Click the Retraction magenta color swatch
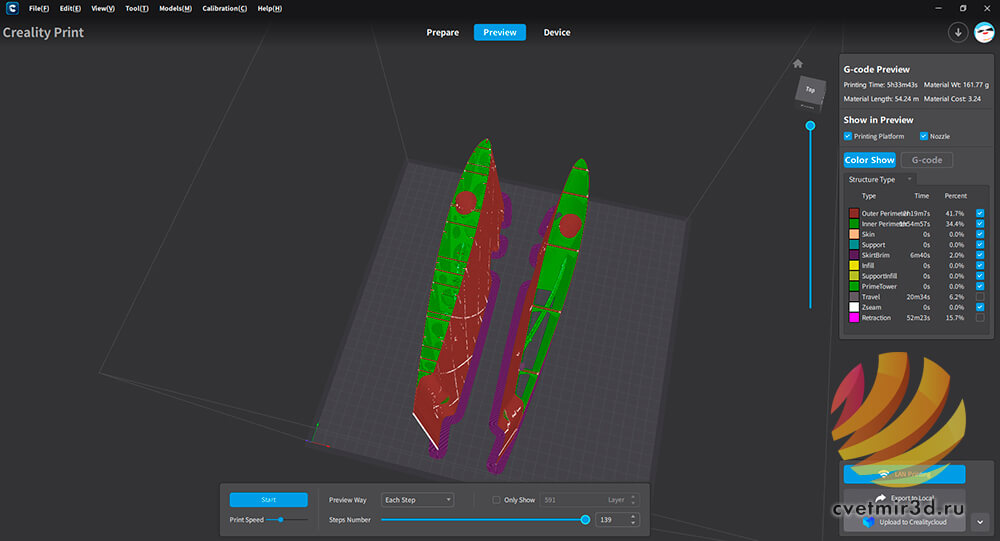Viewport: 1000px width, 541px height. coord(854,317)
